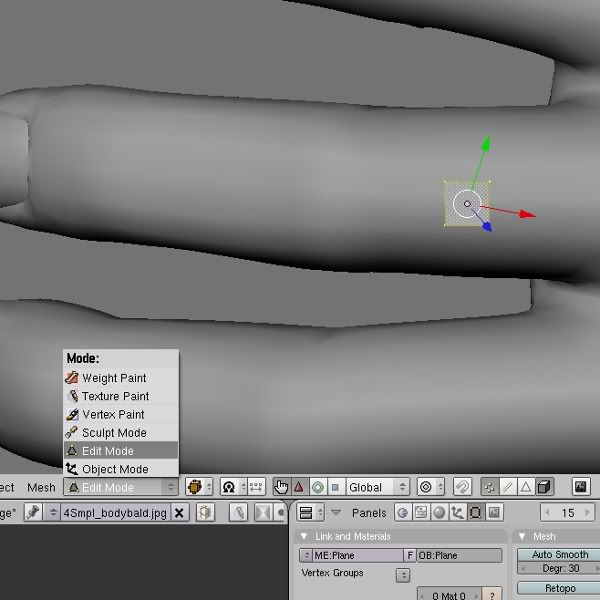600x600 pixels.
Task: Click the draw alpha channel icon
Action: click(x=263, y=513)
